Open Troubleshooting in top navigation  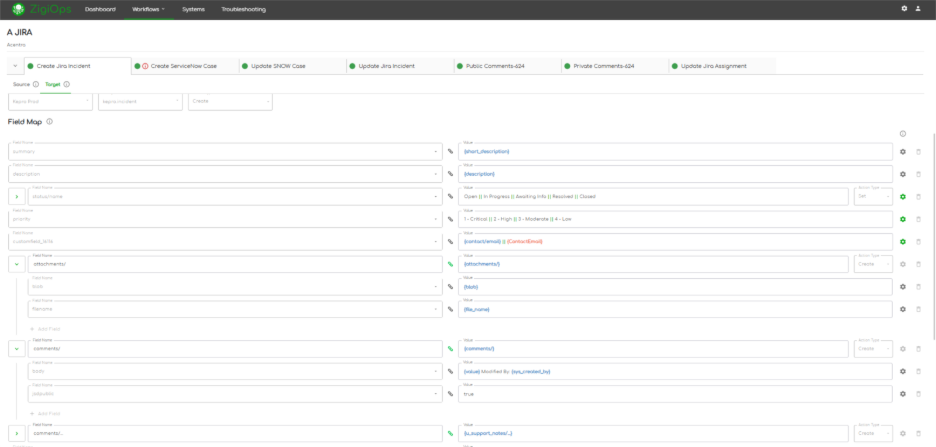pyautogui.click(x=244, y=9)
